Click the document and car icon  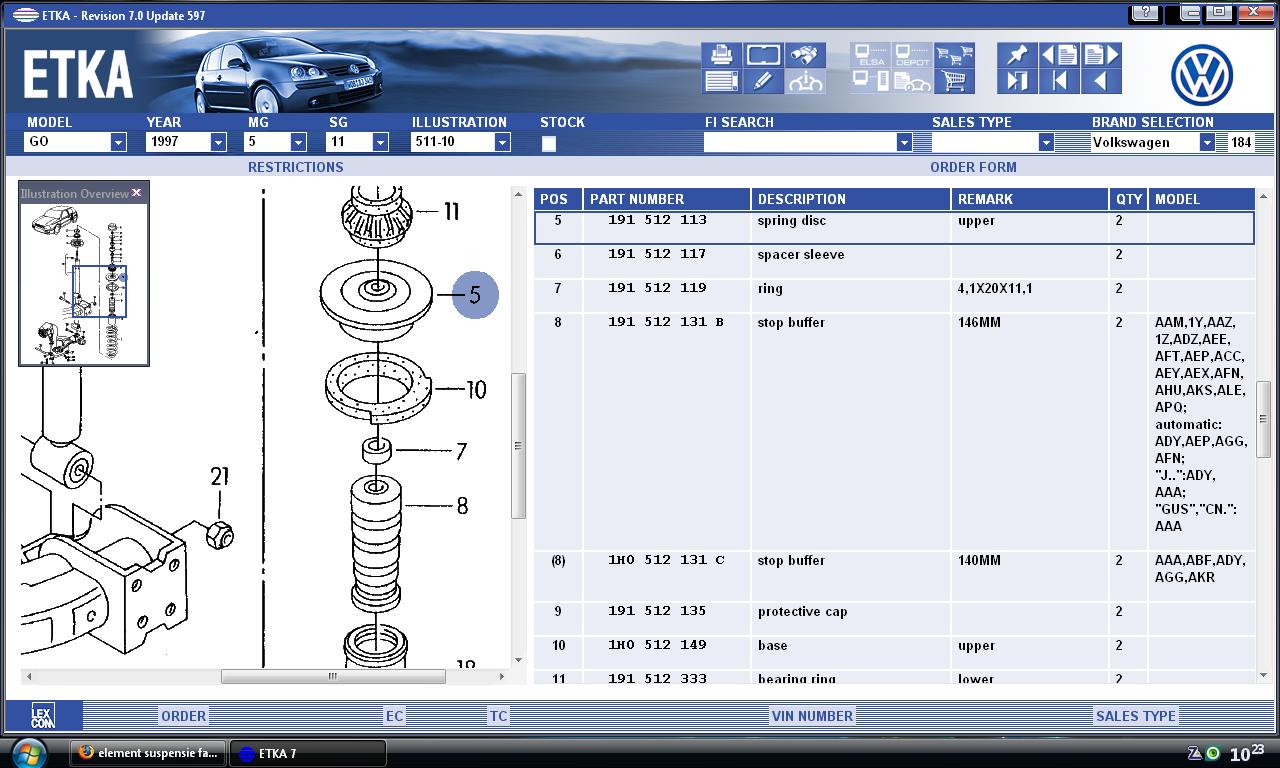[911, 81]
